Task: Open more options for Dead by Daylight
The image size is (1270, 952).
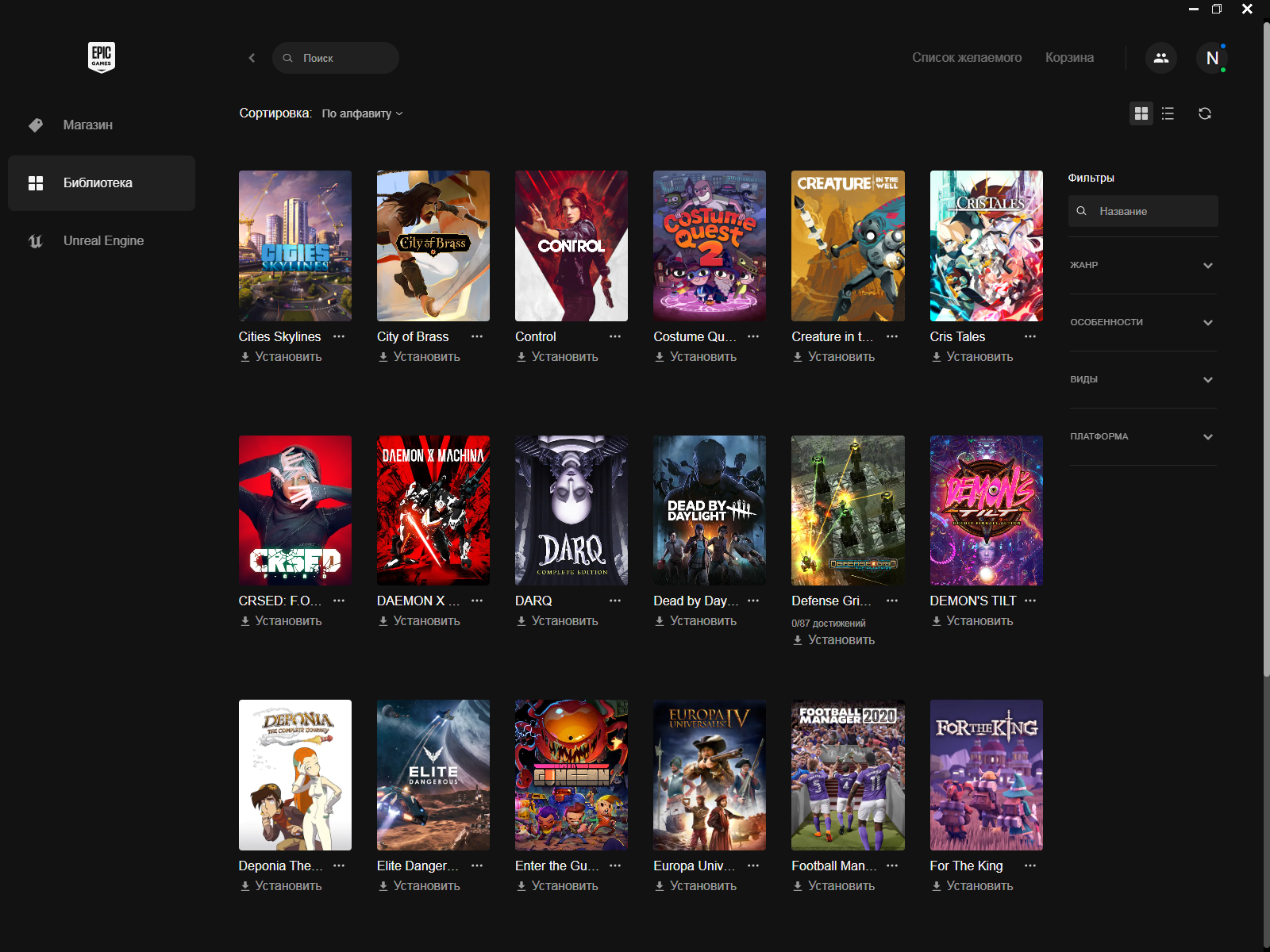Action: pos(753,601)
